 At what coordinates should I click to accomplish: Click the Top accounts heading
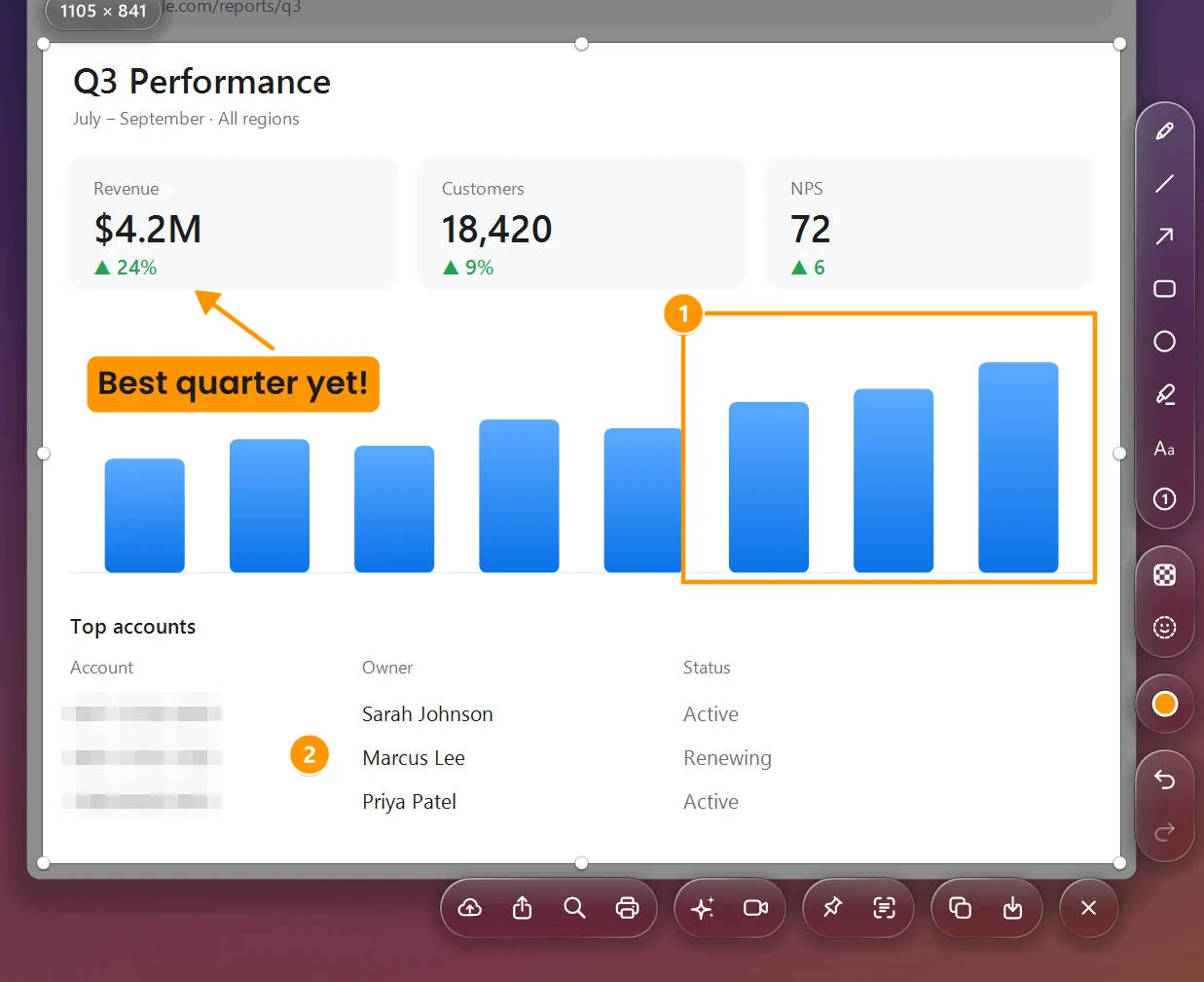133,627
